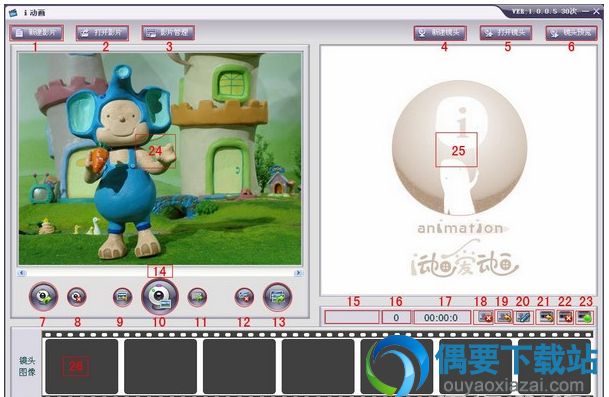Click the frame count field showing 0
Screen dimensions: 609x397
point(396,317)
